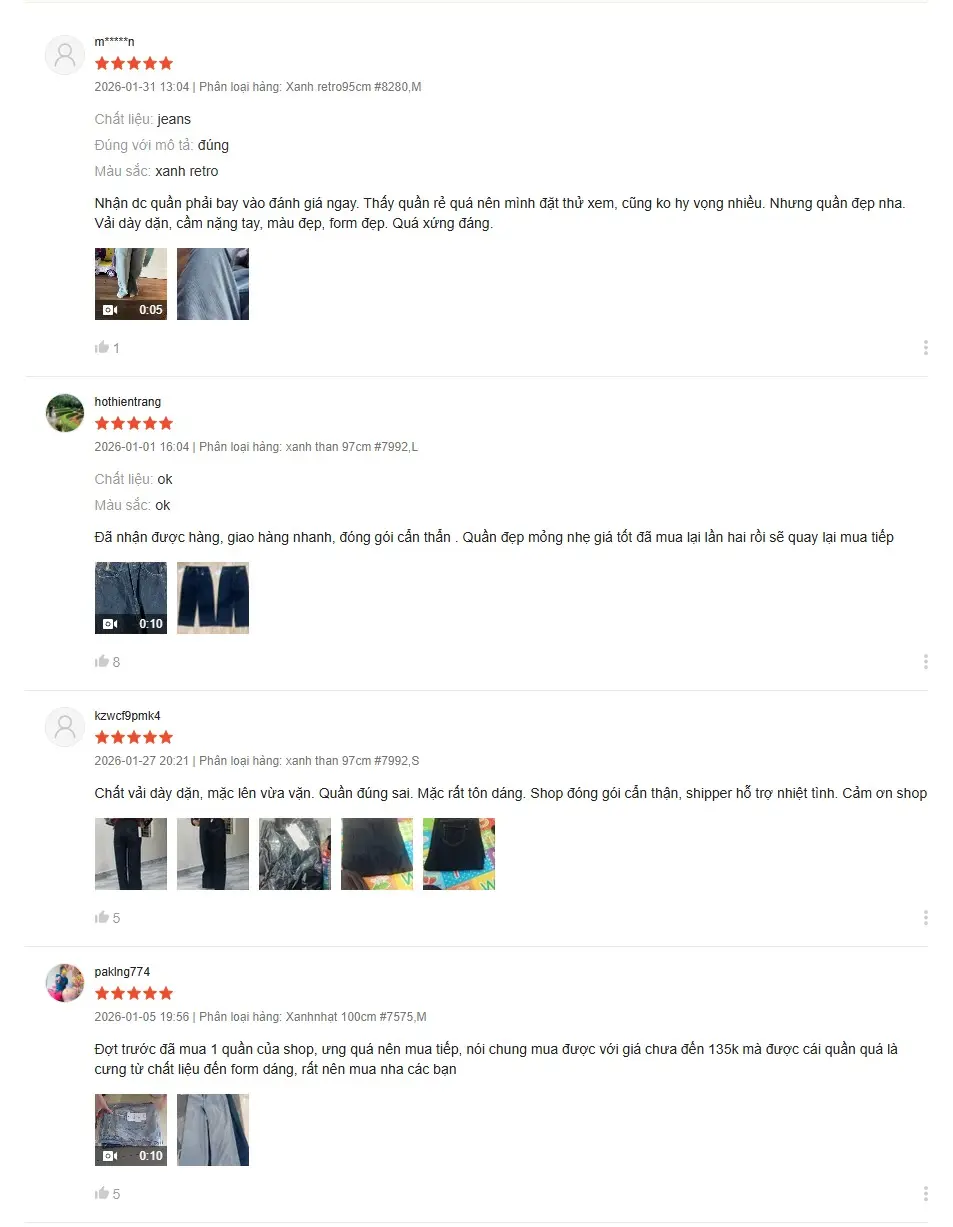View hothientrang's photo of two dark jeans
The width and height of the screenshot is (953, 1227).
(x=213, y=598)
